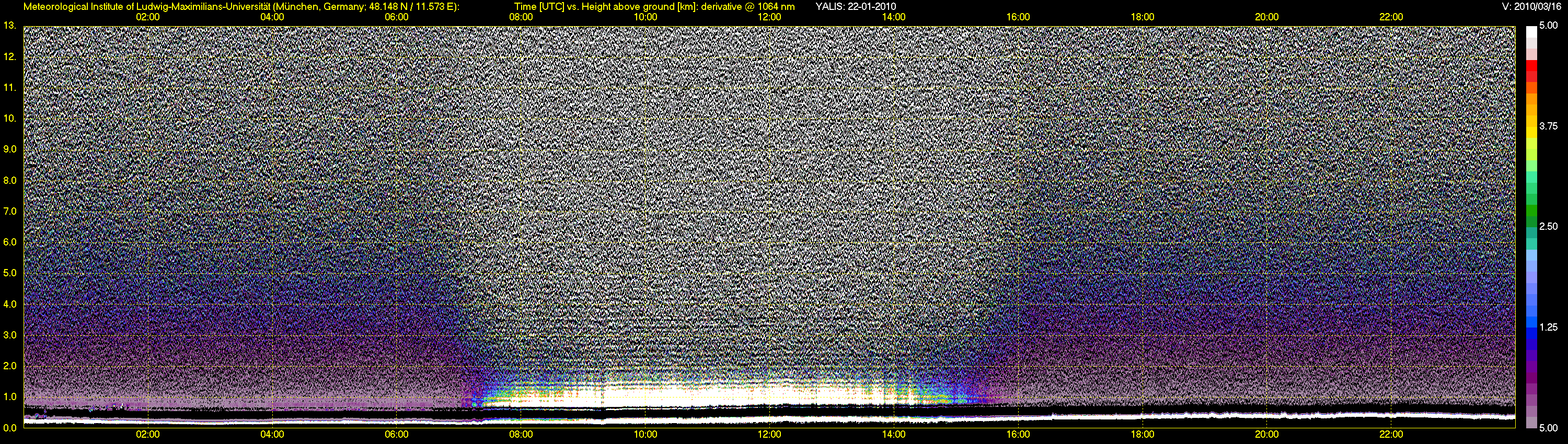Click the 13. km height axis label
This screenshot has width=1568, height=444.
10,26
